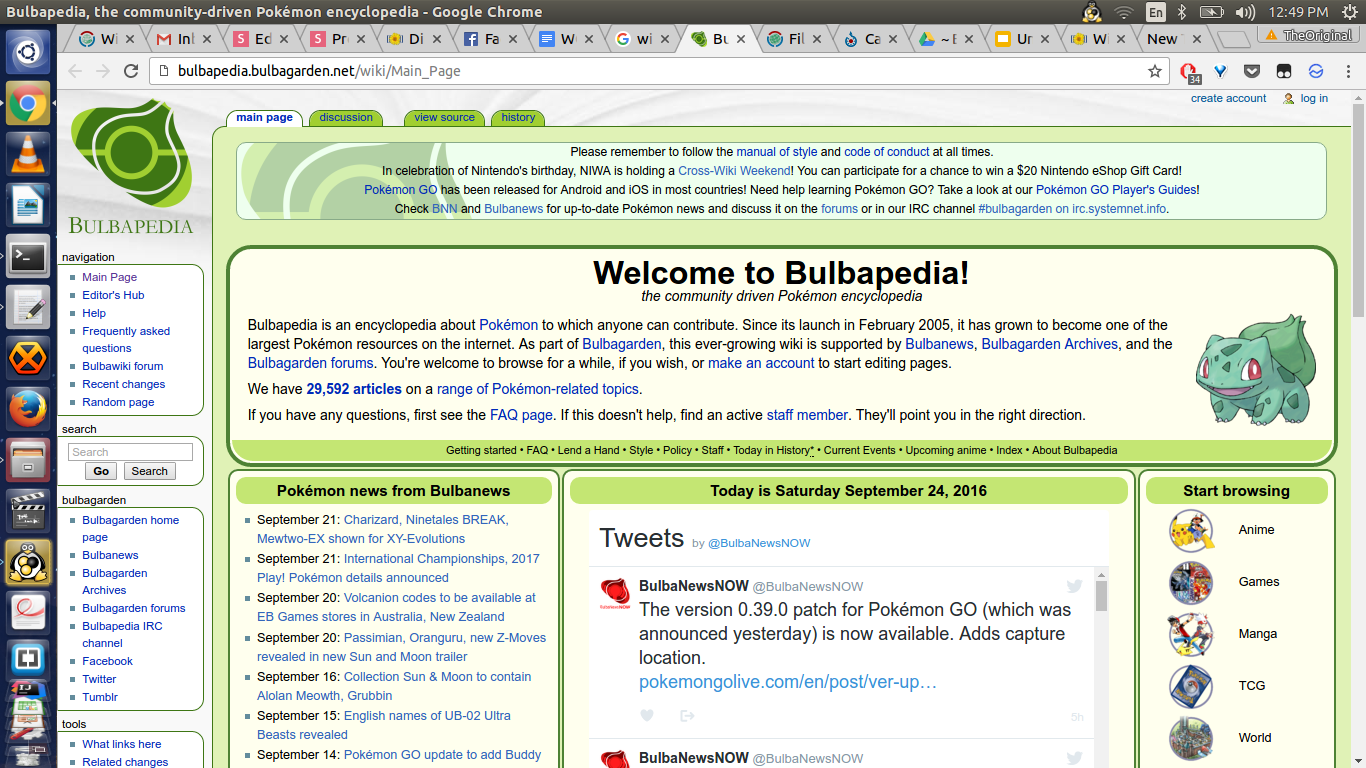Click the 29,592 articles link
The height and width of the screenshot is (768, 1366).
pyautogui.click(x=354, y=389)
